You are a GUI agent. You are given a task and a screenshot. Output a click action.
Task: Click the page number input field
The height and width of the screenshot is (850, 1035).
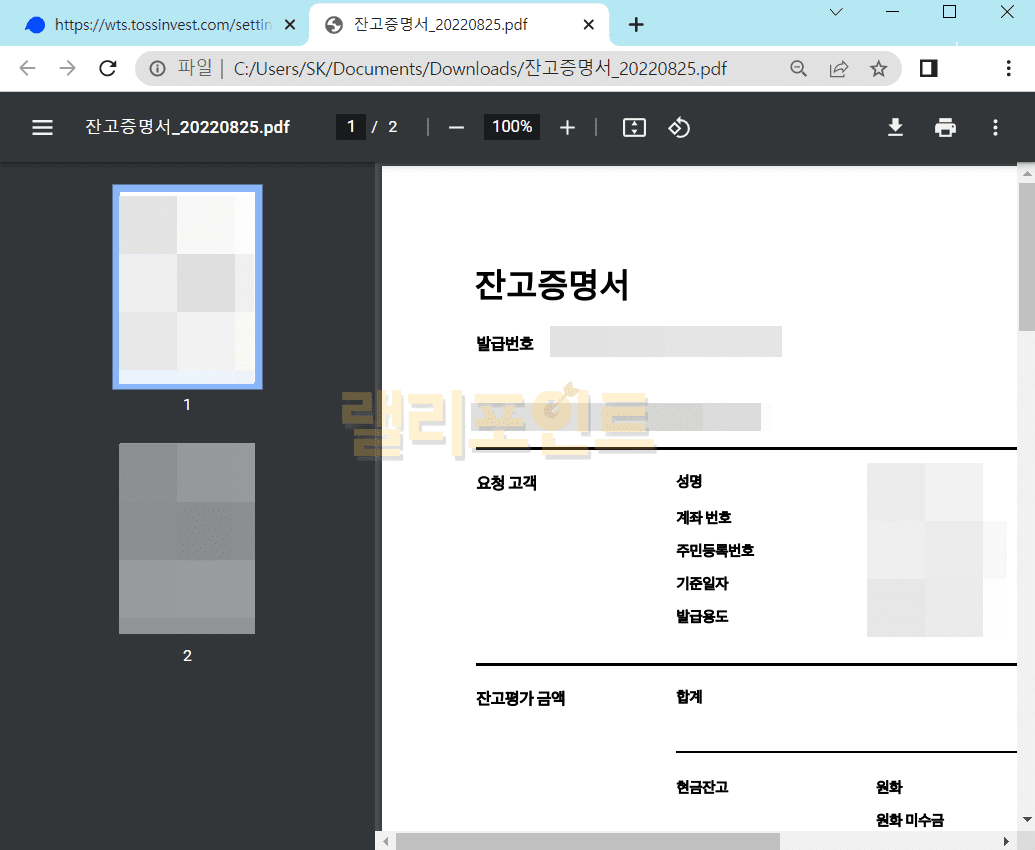point(350,127)
